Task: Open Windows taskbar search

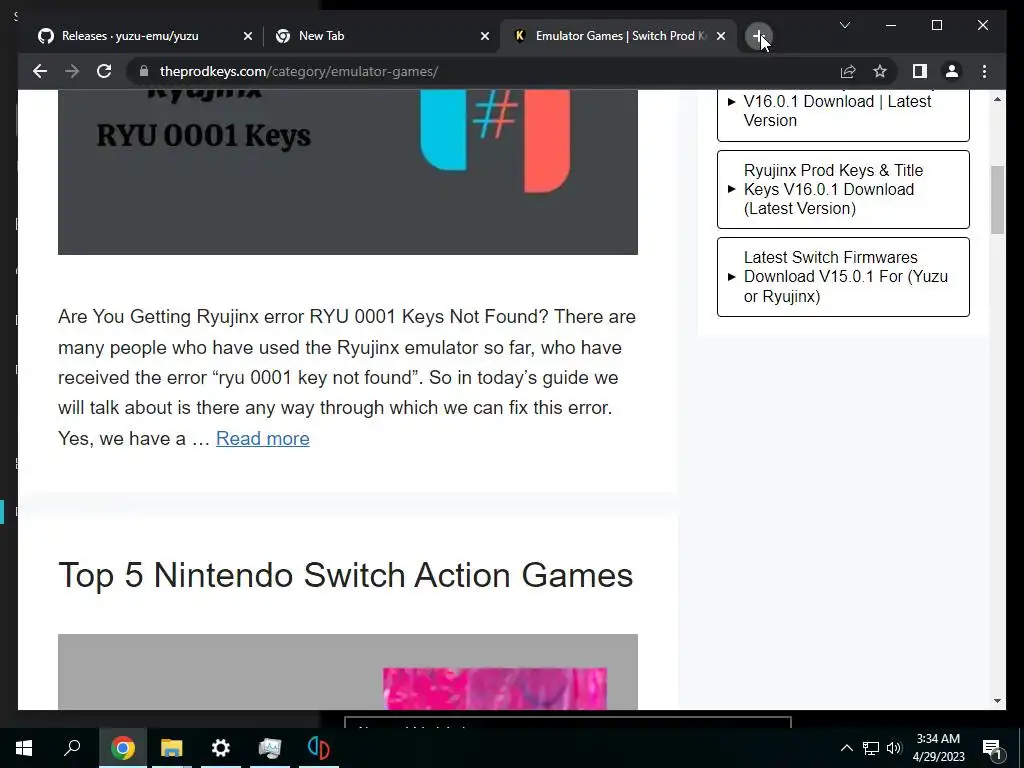Action: [x=72, y=748]
